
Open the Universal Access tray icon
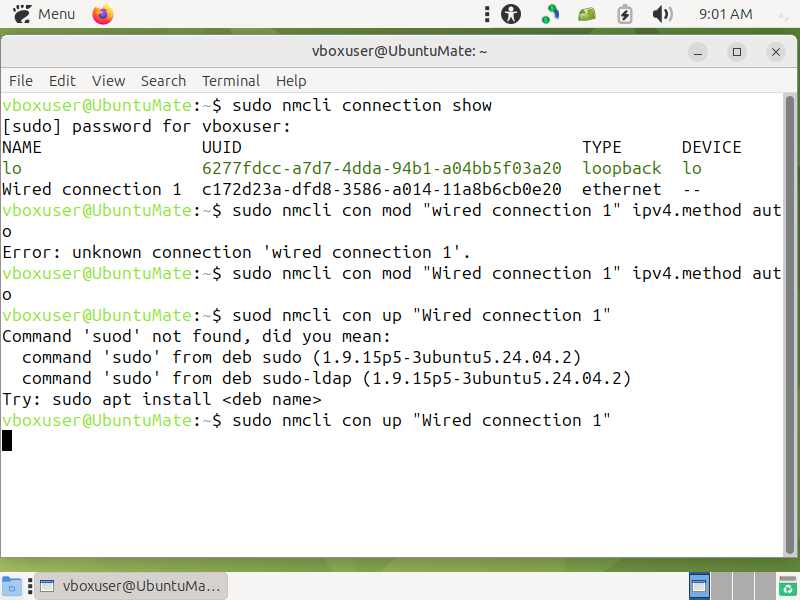click(511, 14)
